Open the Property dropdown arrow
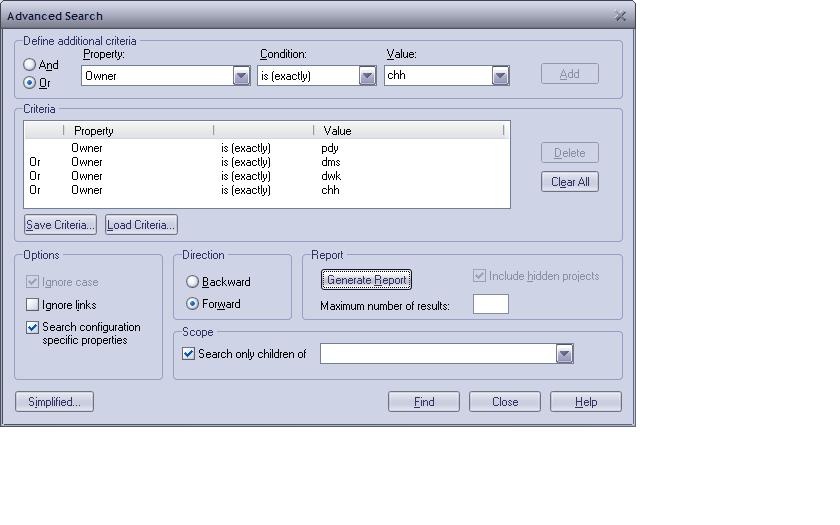 click(242, 76)
